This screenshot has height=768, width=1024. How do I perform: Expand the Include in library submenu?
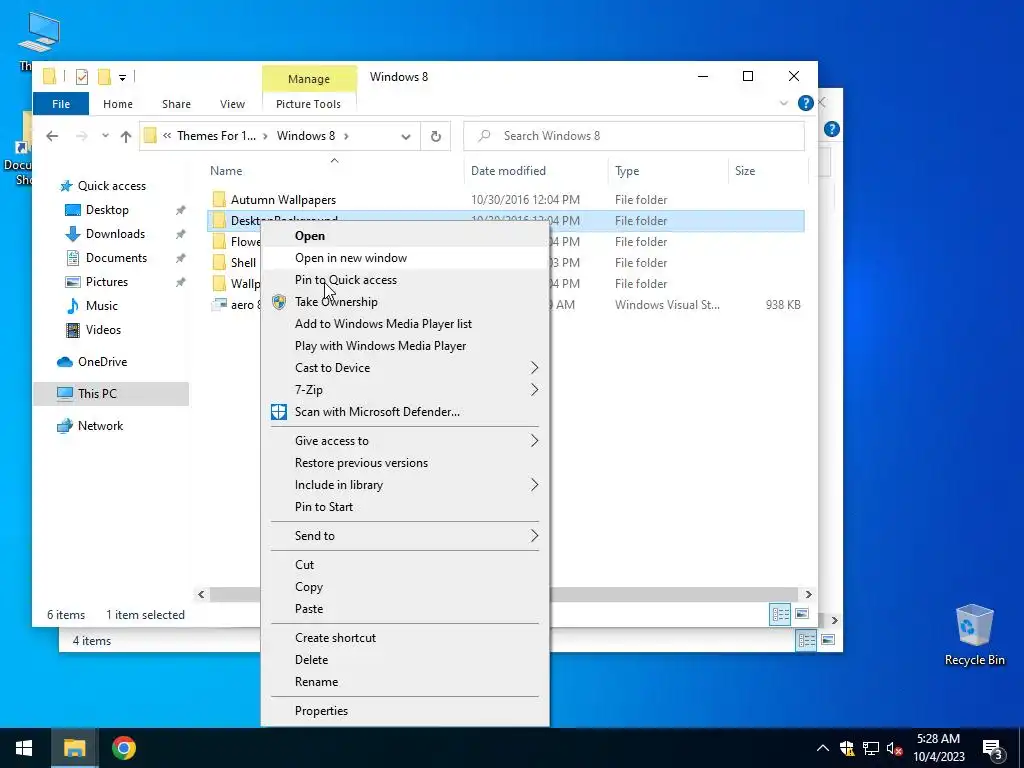405,485
